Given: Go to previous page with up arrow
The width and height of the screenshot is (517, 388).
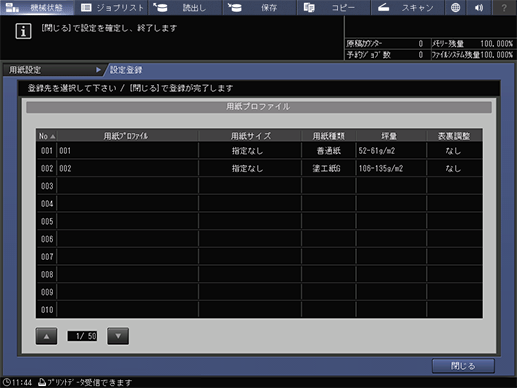Looking at the screenshot, I should pos(46,336).
